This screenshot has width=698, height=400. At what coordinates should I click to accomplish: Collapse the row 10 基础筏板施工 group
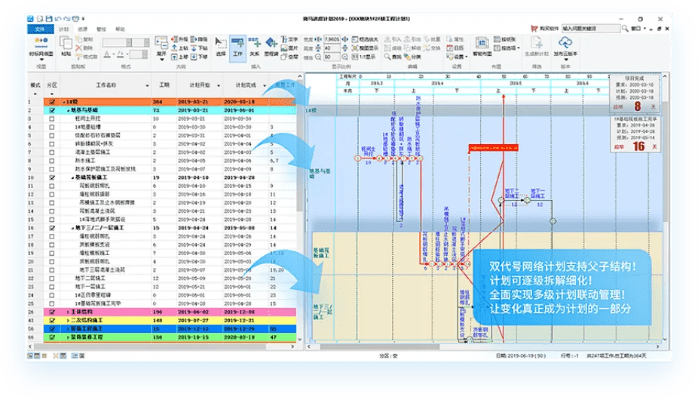pyautogui.click(x=73, y=178)
